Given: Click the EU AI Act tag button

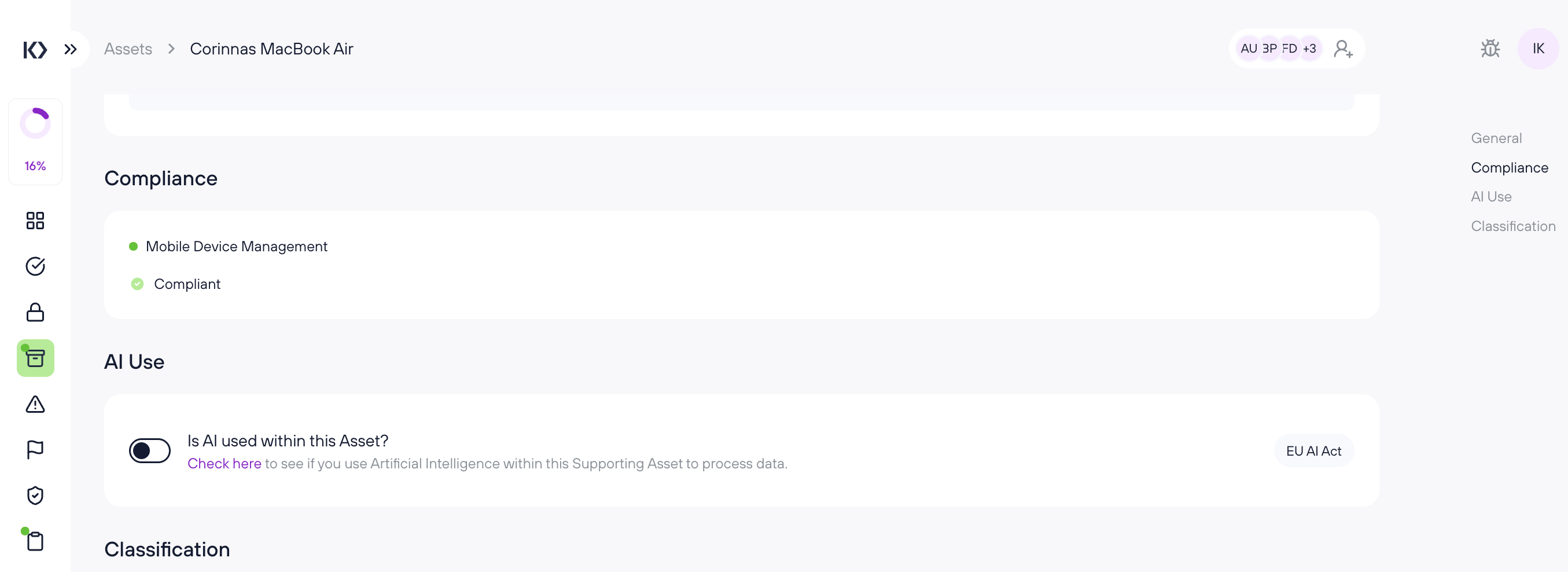Looking at the screenshot, I should 1313,451.
